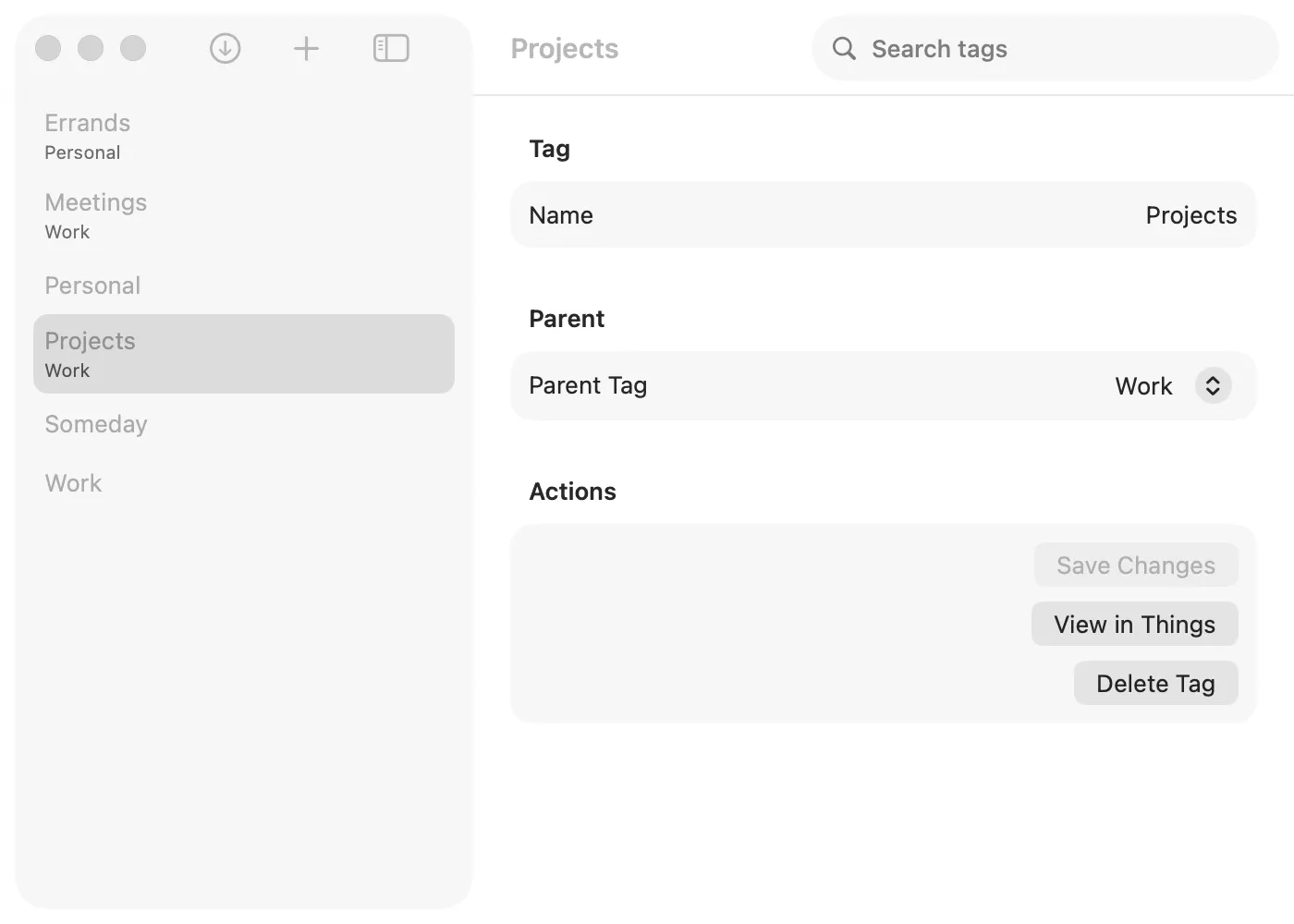This screenshot has width=1294, height=924.
Task: Edit the tag Name field
Action: click(1191, 214)
